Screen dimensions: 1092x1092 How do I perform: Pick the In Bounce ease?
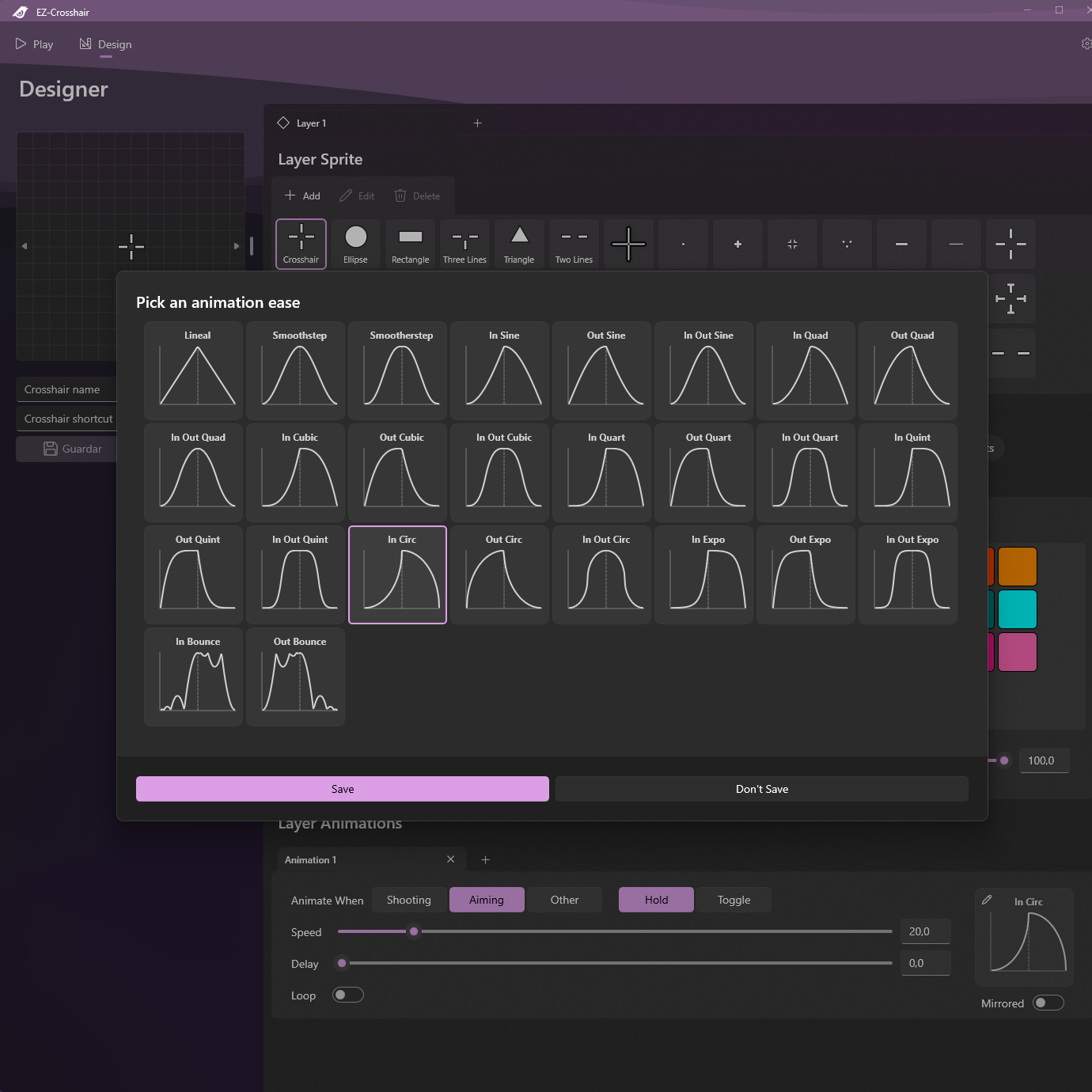point(193,677)
